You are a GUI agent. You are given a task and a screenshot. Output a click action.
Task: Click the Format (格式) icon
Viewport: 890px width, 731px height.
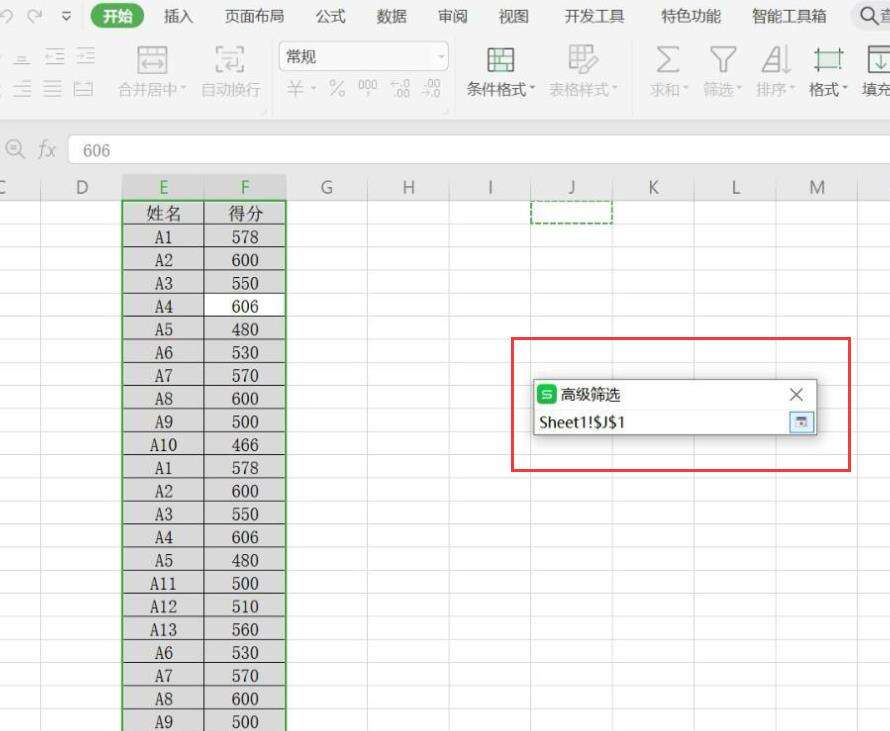click(828, 59)
